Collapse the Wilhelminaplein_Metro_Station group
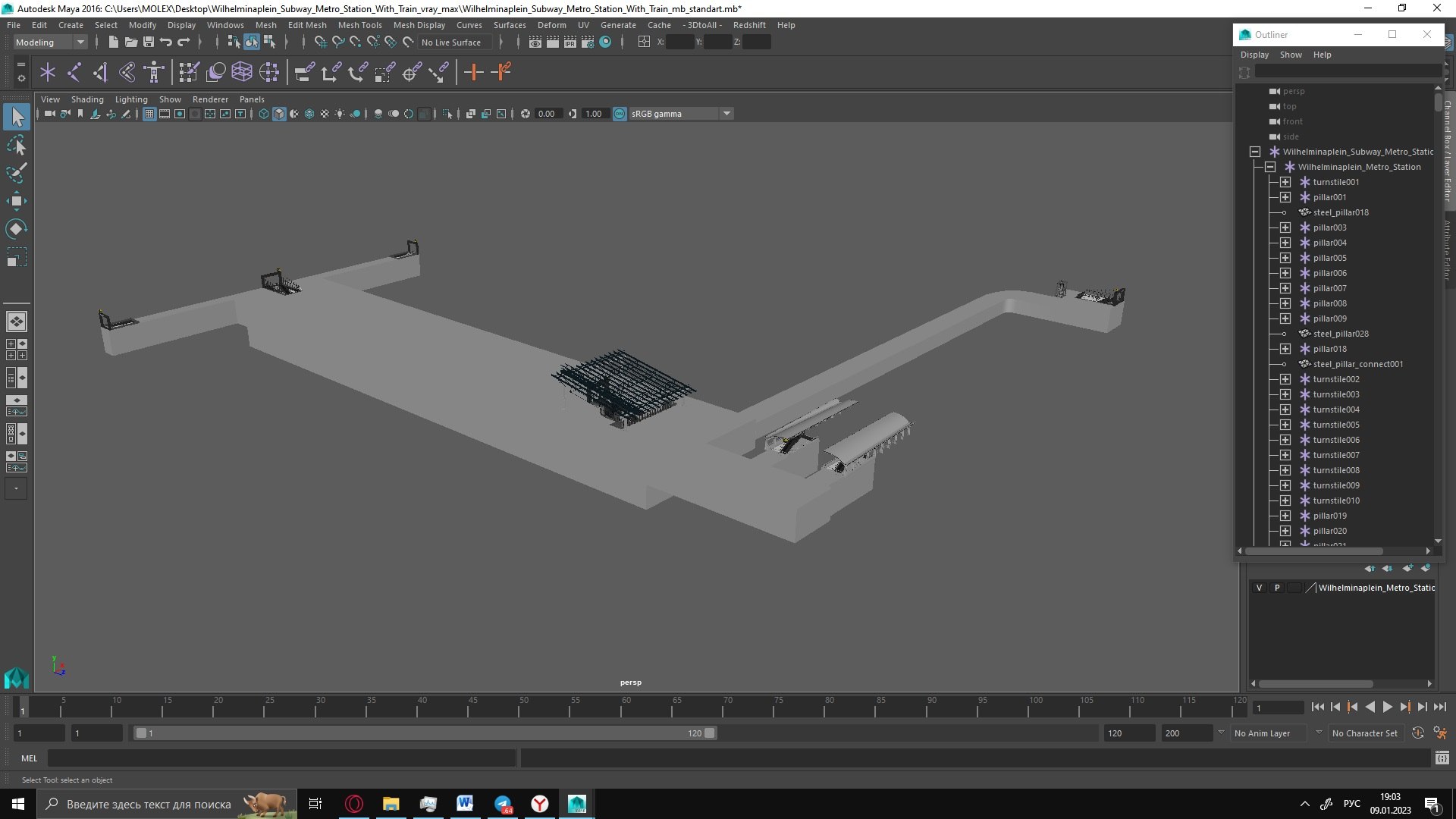The width and height of the screenshot is (1456, 819). click(1270, 167)
